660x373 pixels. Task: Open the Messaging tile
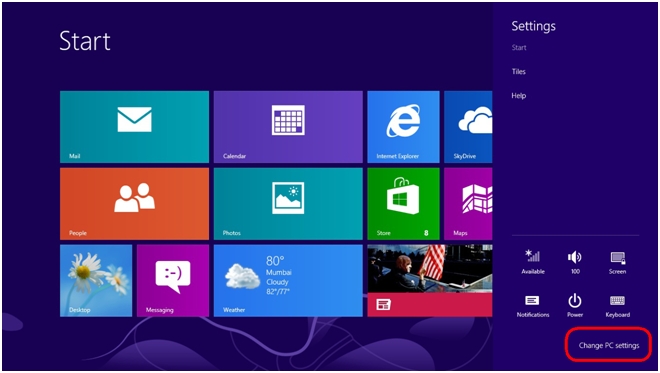[x=173, y=281]
